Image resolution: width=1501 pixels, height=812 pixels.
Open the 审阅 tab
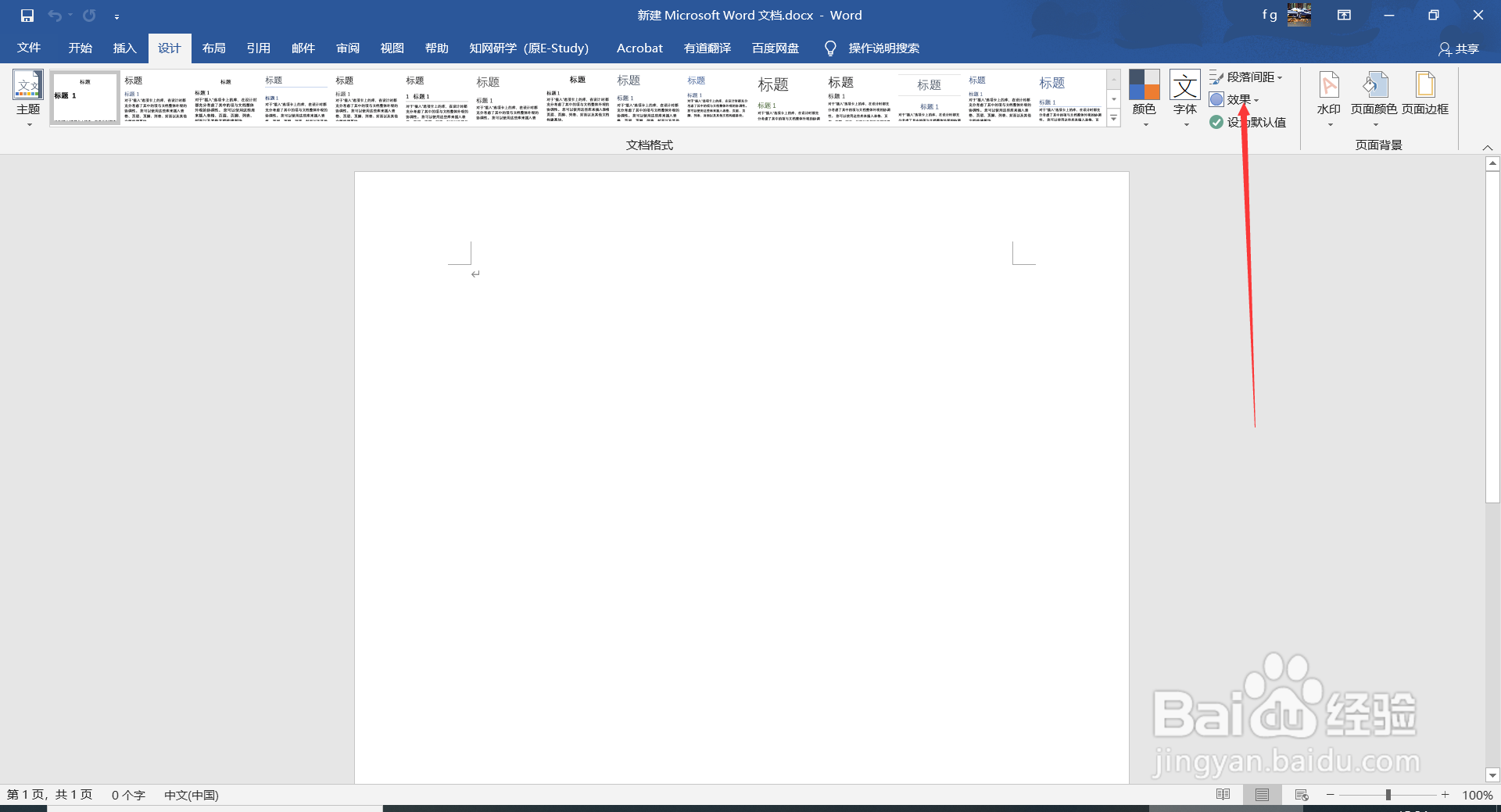pyautogui.click(x=348, y=48)
